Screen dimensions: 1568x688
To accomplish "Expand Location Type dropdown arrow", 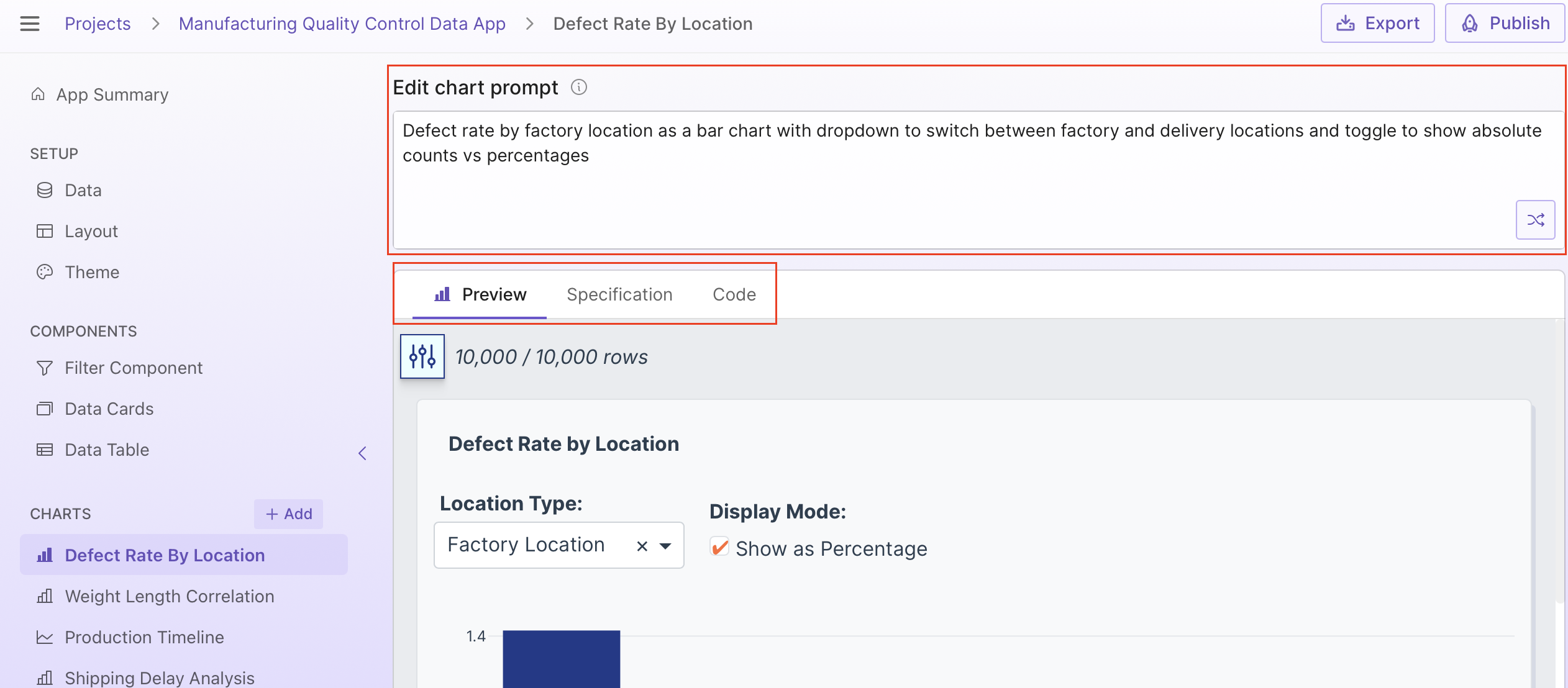I will click(x=665, y=546).
